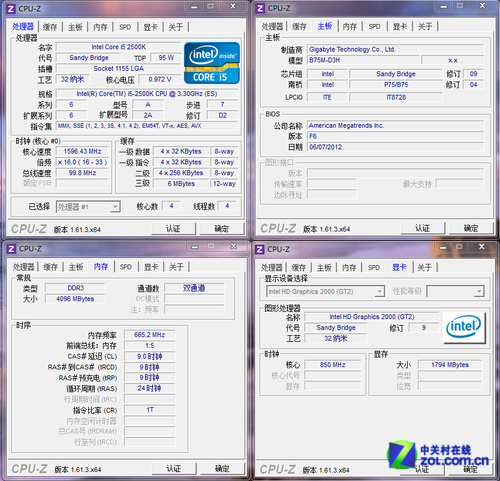
Task: Switch to SPD tab in the processor window
Action: tap(125, 27)
